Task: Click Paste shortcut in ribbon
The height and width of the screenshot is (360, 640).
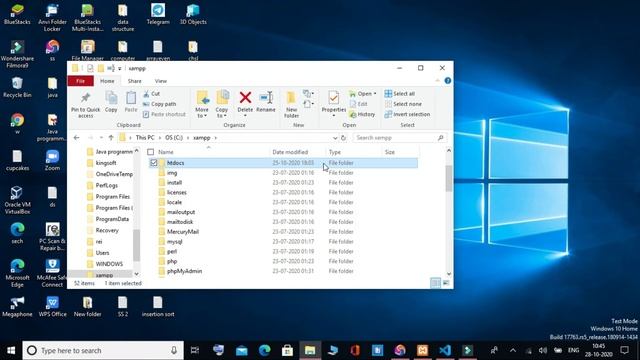Action: coord(164,114)
